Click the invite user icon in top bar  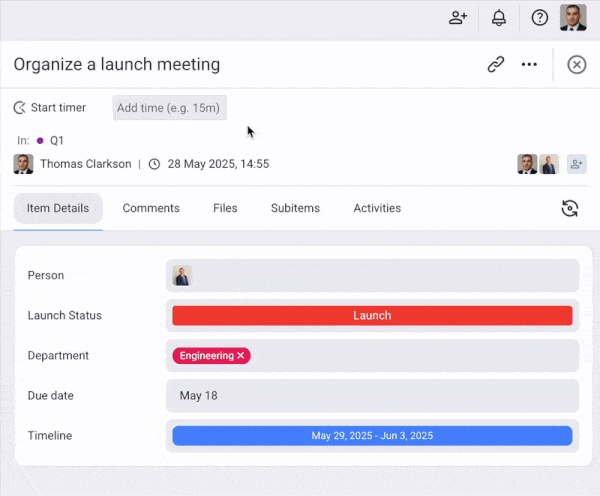point(458,18)
